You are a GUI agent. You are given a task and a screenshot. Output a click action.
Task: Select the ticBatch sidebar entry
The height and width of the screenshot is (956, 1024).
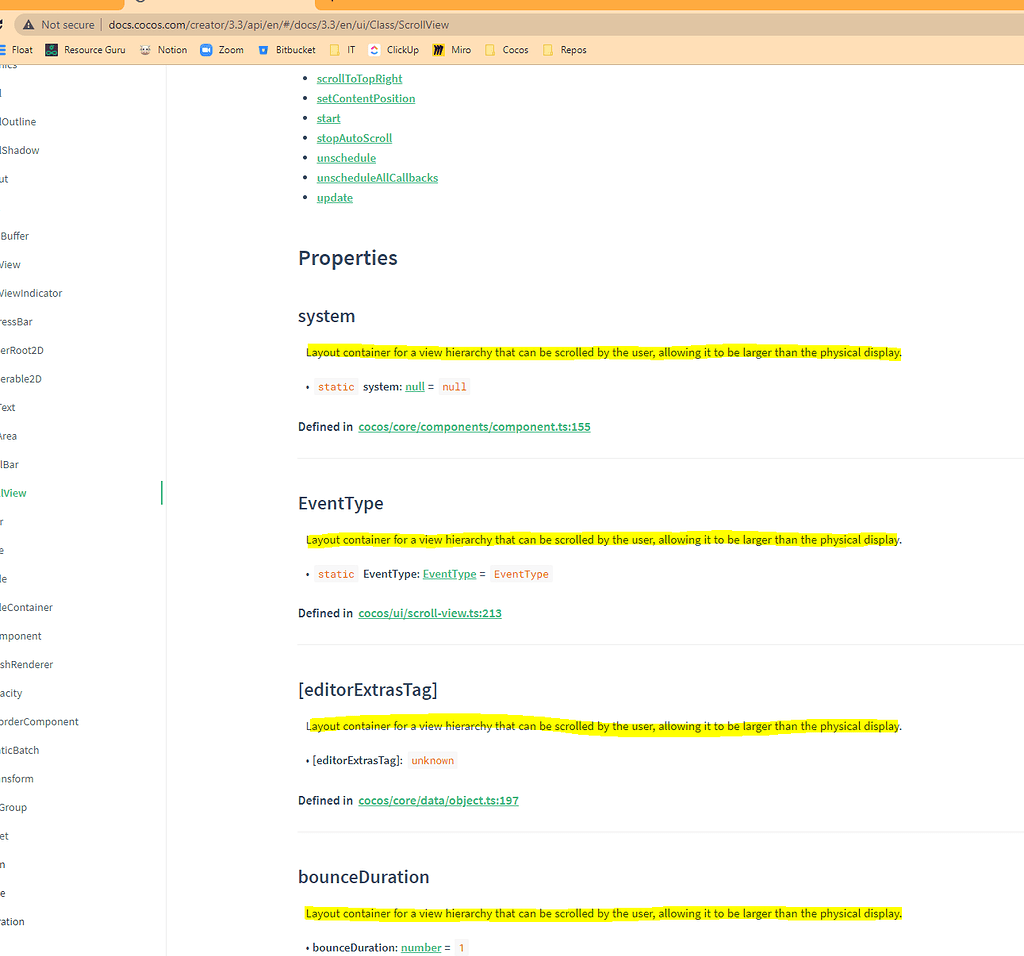(x=20, y=750)
